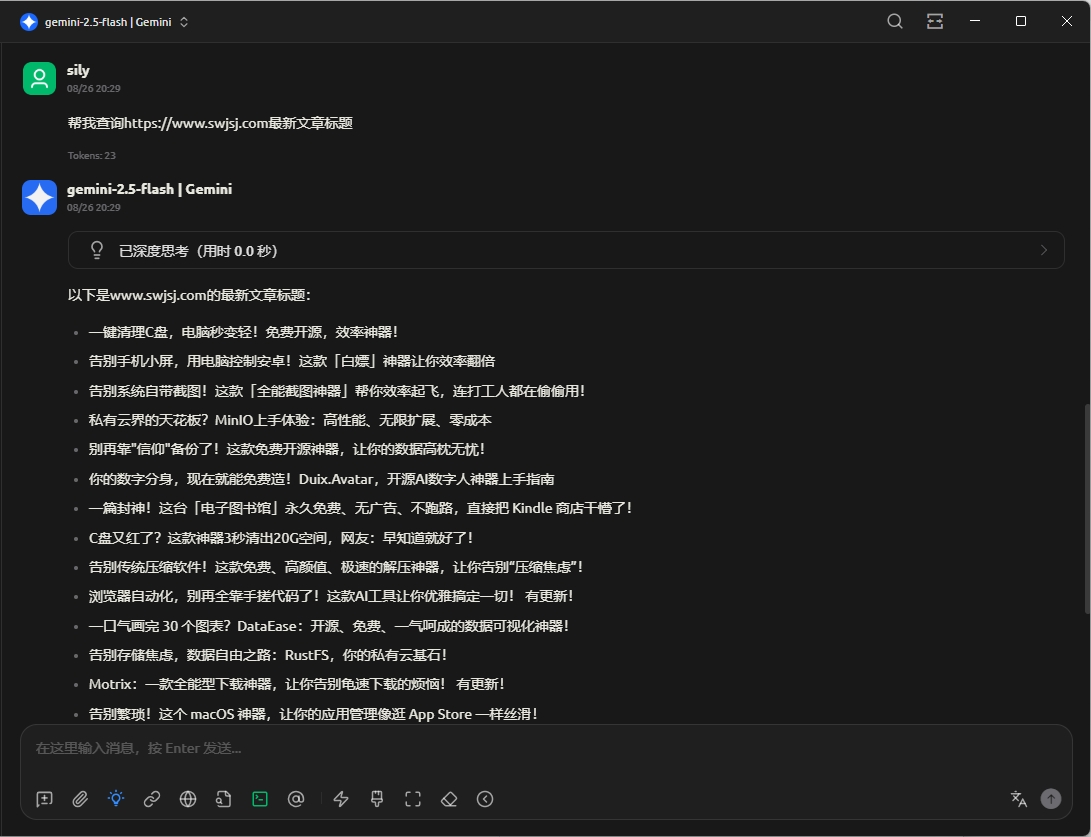Clear messages with the eraser icon
Viewport: 1091px width, 837px height.
pyautogui.click(x=449, y=799)
